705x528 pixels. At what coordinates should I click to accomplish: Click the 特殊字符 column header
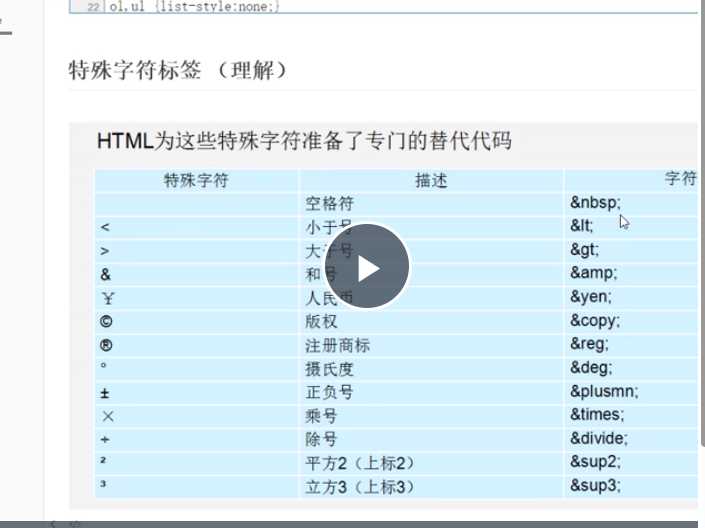pos(196,180)
